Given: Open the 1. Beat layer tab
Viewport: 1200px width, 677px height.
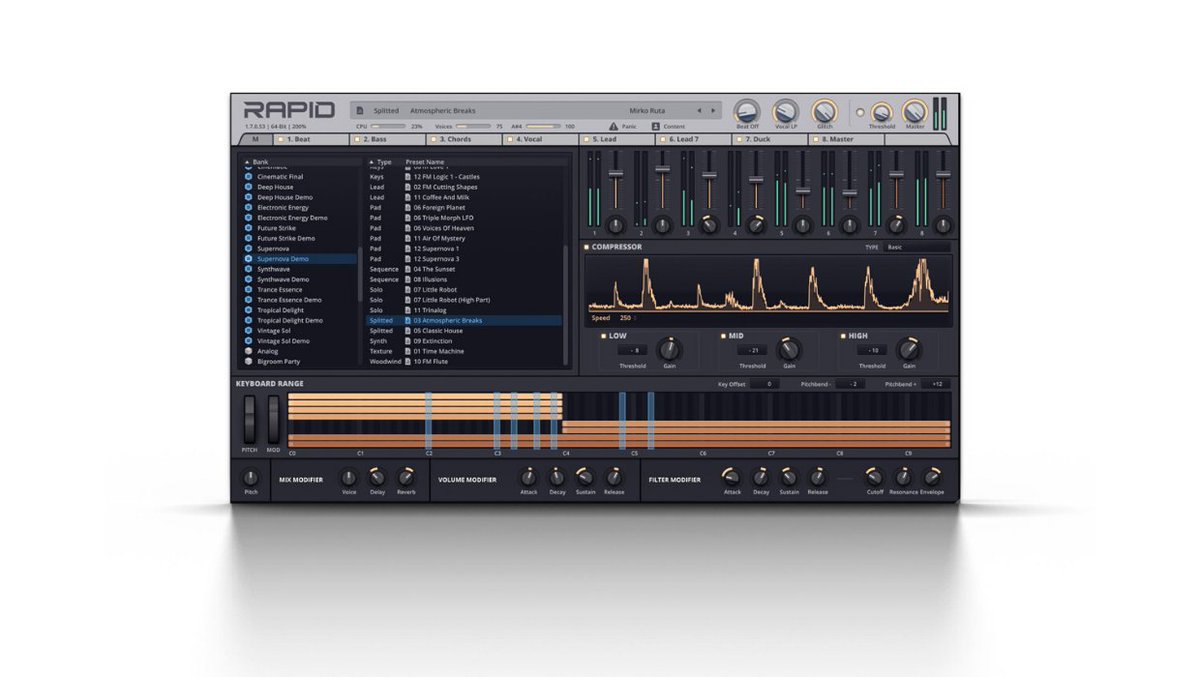Looking at the screenshot, I should 311,140.
